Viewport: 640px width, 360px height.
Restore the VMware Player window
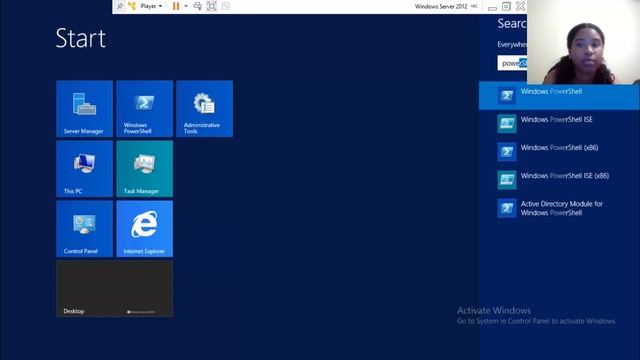coord(506,6)
